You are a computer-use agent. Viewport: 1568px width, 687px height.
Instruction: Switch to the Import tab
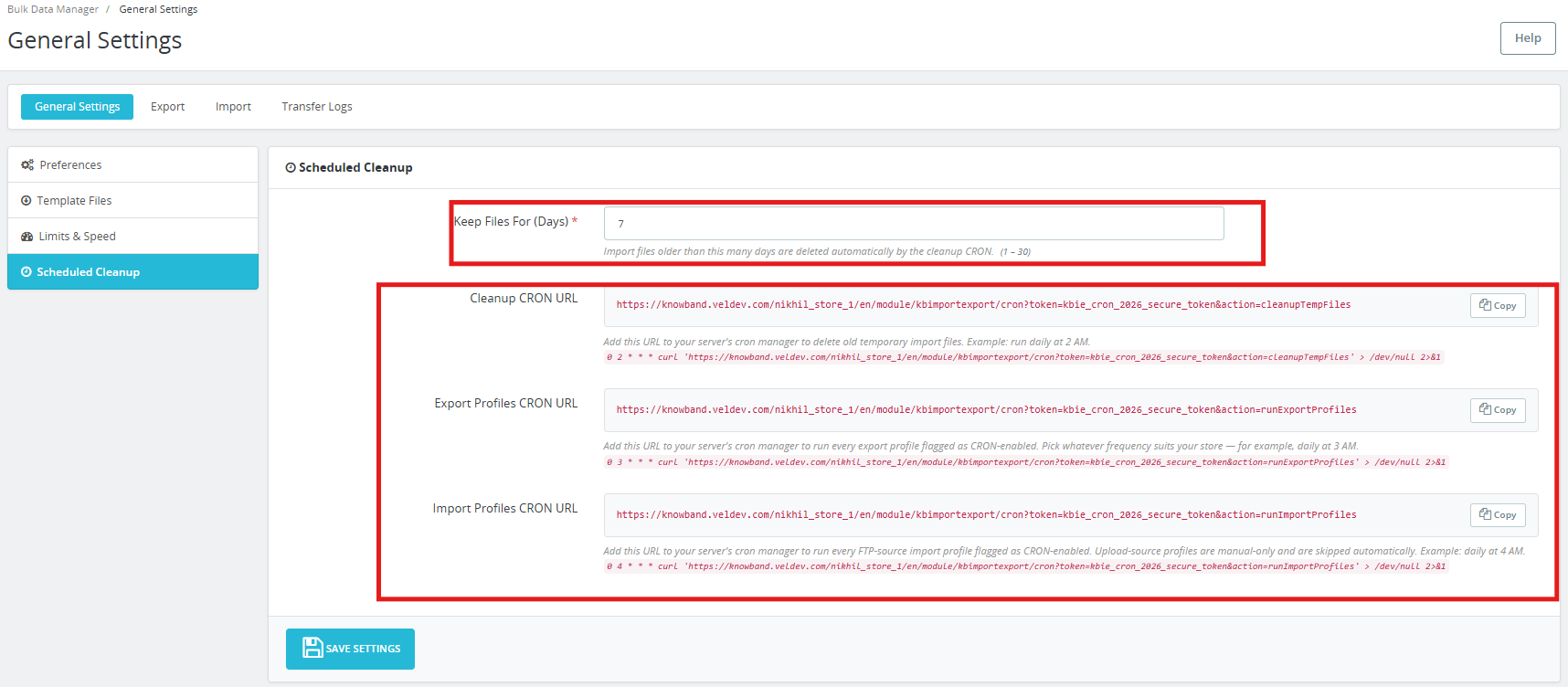[x=233, y=107]
